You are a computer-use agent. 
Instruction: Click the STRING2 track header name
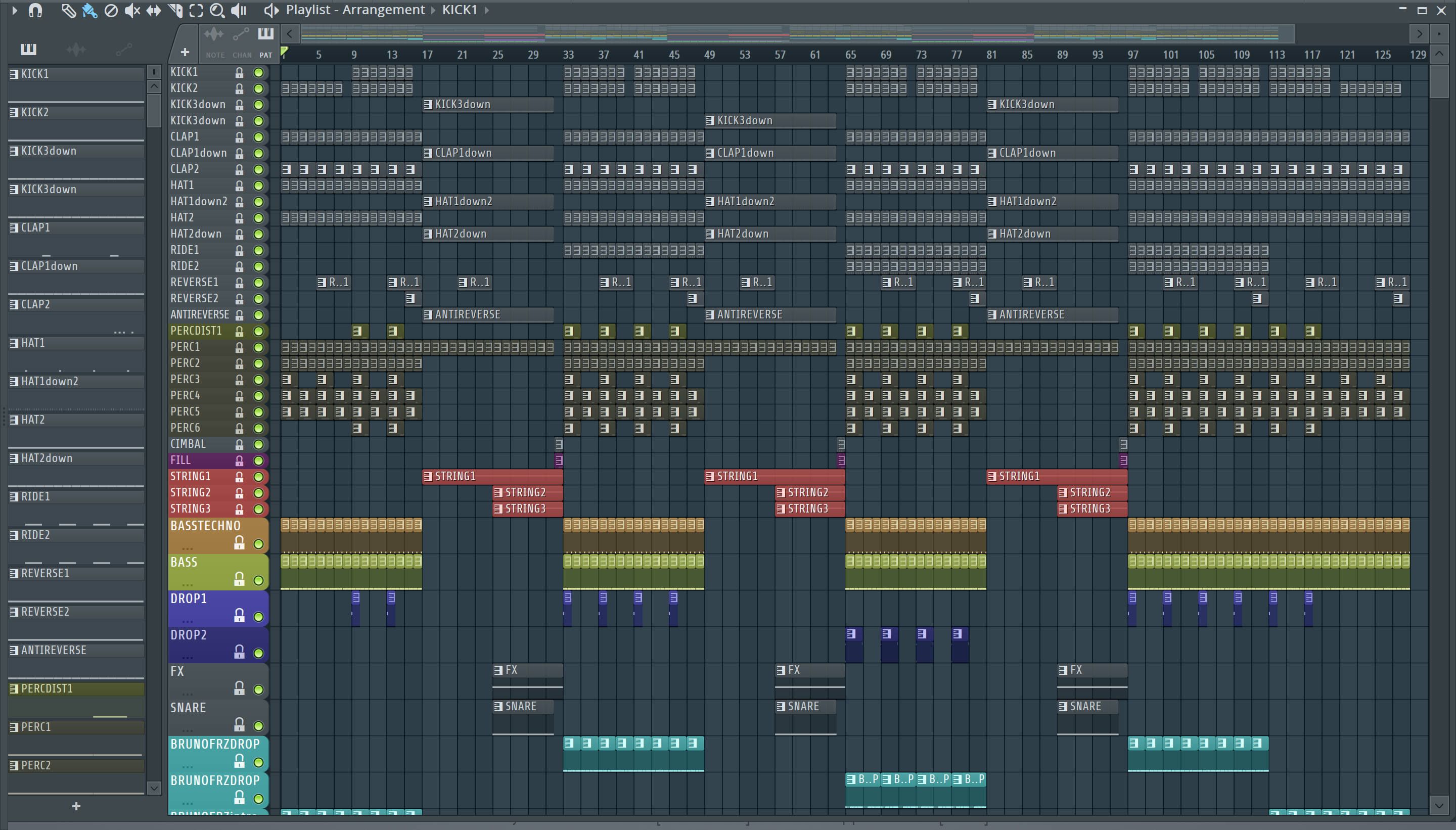pyautogui.click(x=191, y=492)
